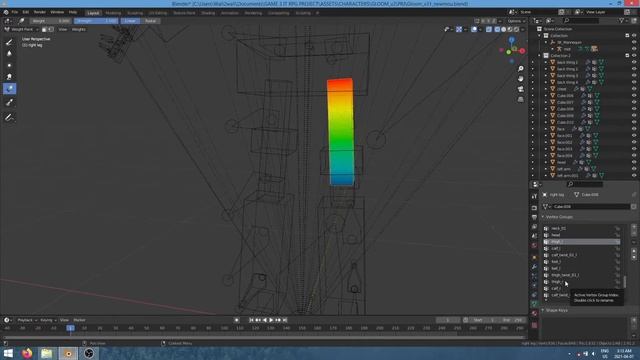Open the Output properties tab

click(534, 217)
